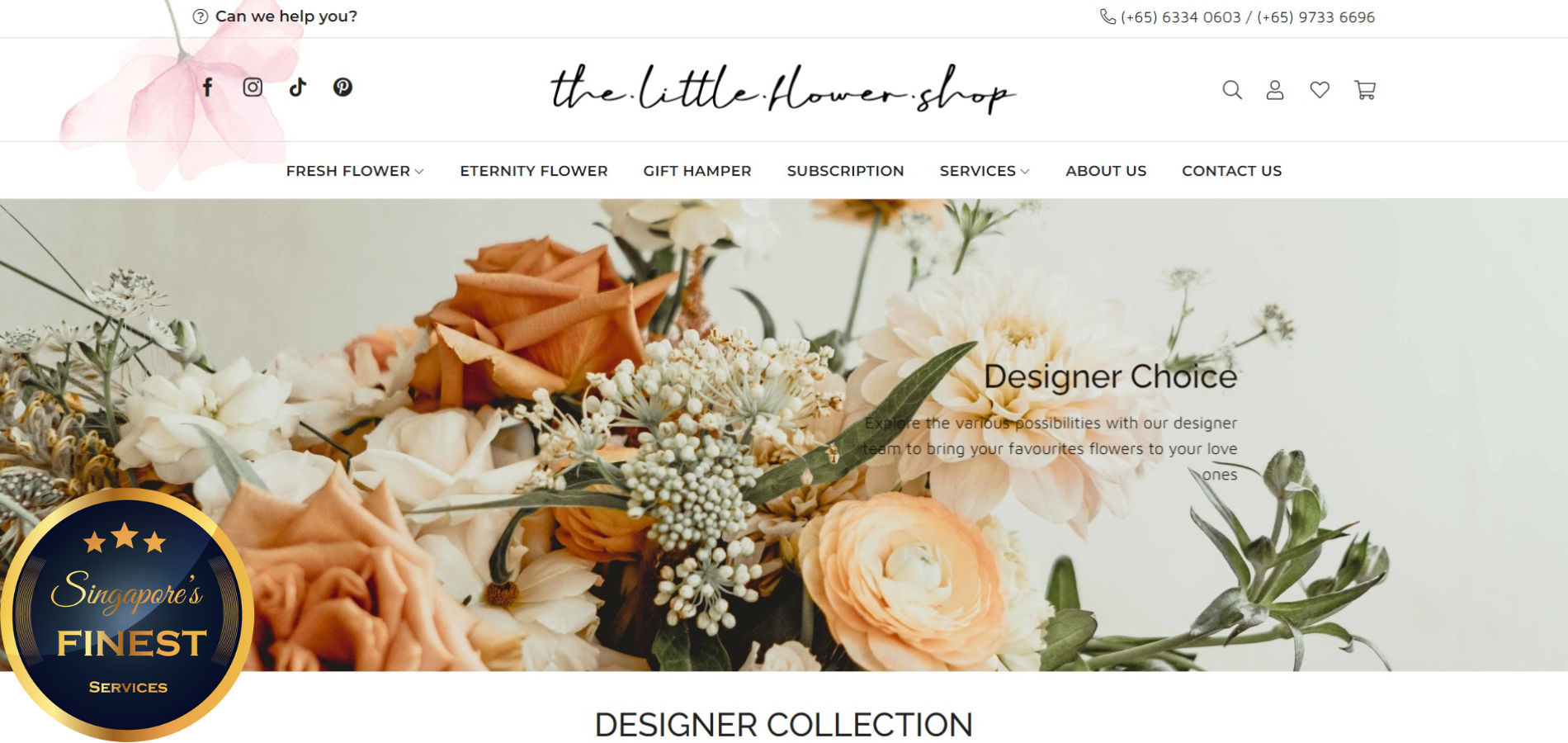Open the search magnifier icon
The height and width of the screenshot is (743, 1568).
(x=1232, y=90)
